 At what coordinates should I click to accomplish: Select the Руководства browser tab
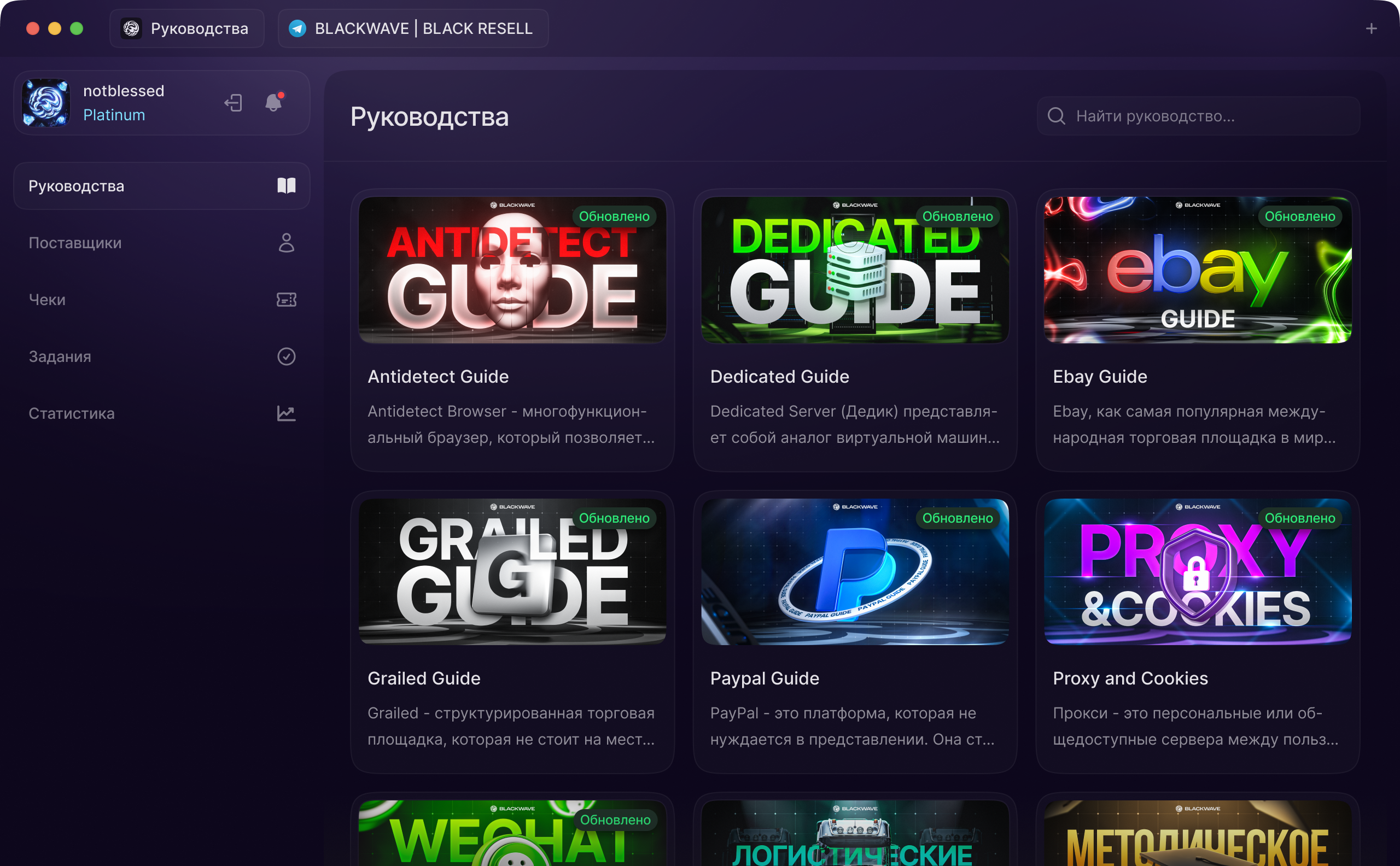point(186,28)
